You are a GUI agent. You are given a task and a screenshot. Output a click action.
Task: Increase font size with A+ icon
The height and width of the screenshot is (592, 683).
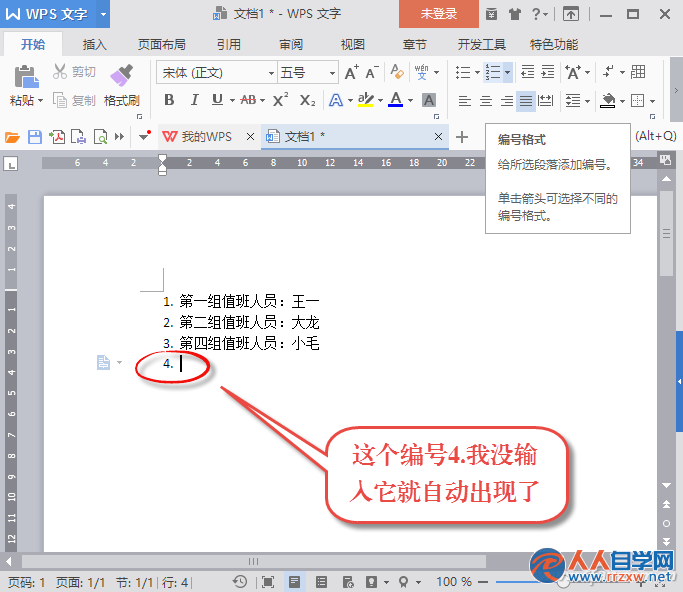[352, 72]
